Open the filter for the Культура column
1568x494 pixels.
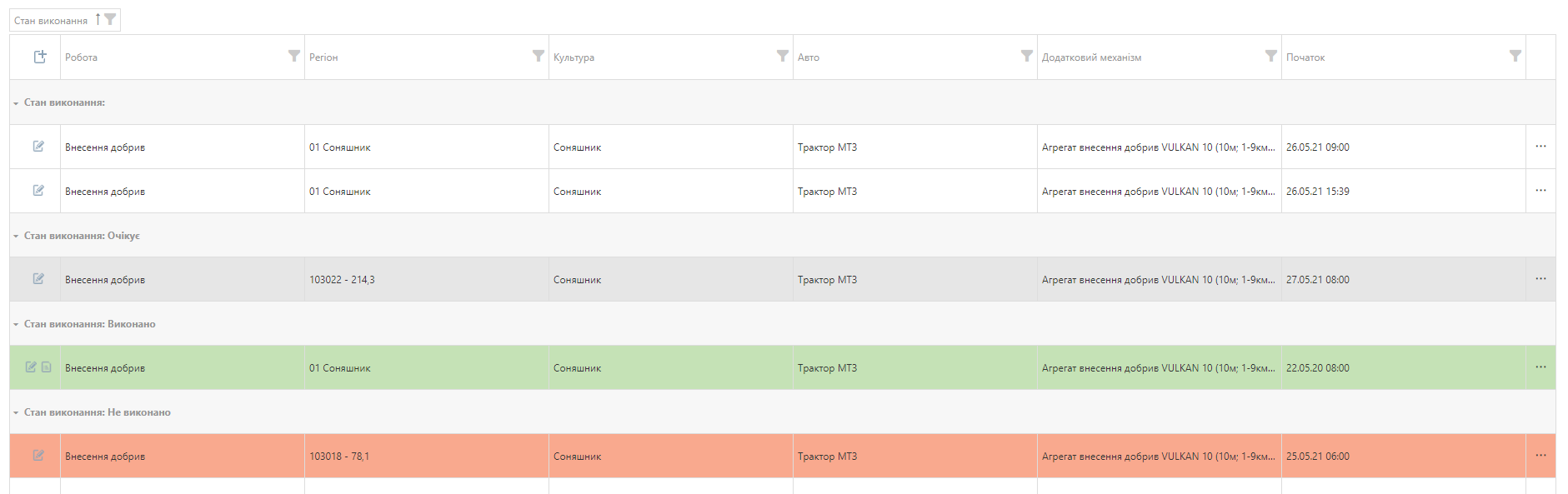click(783, 56)
